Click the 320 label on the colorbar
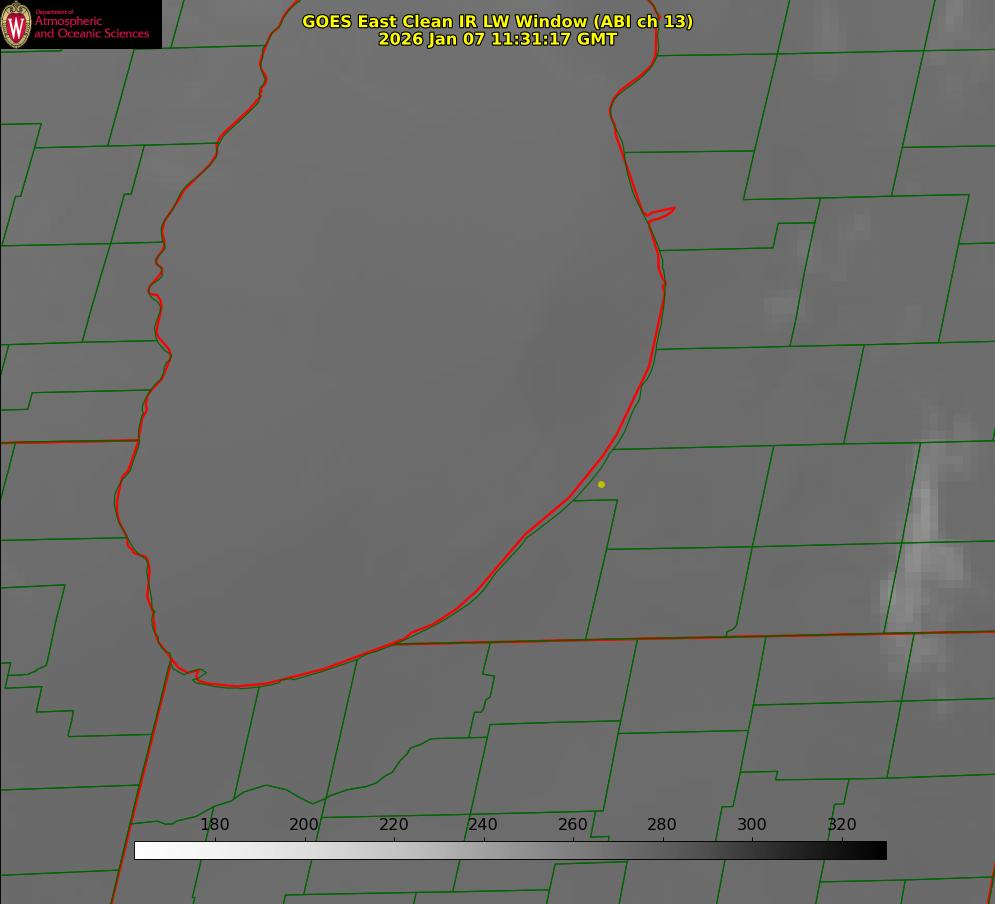The width and height of the screenshot is (995, 904). [x=842, y=824]
